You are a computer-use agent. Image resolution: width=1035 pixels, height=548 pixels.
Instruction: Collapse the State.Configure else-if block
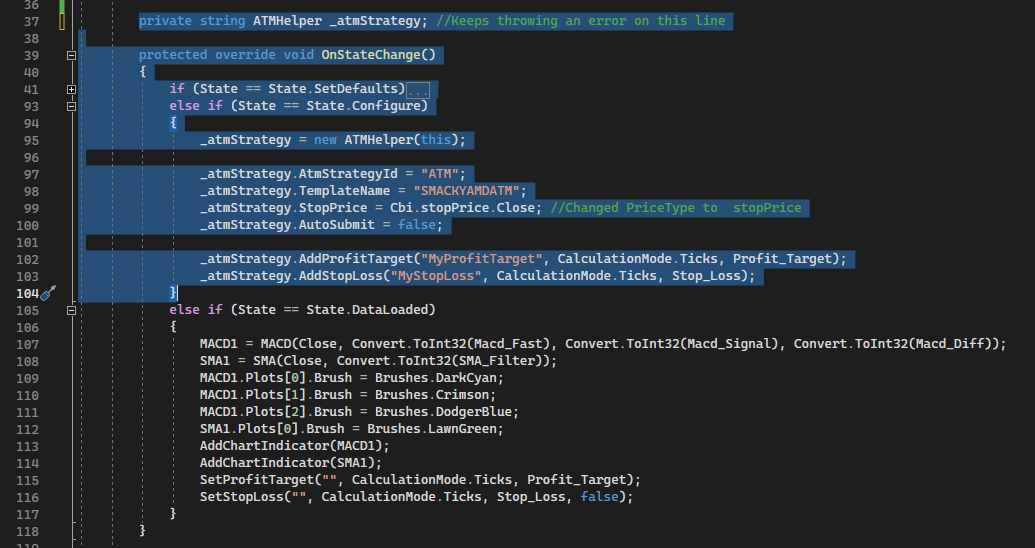(71, 107)
